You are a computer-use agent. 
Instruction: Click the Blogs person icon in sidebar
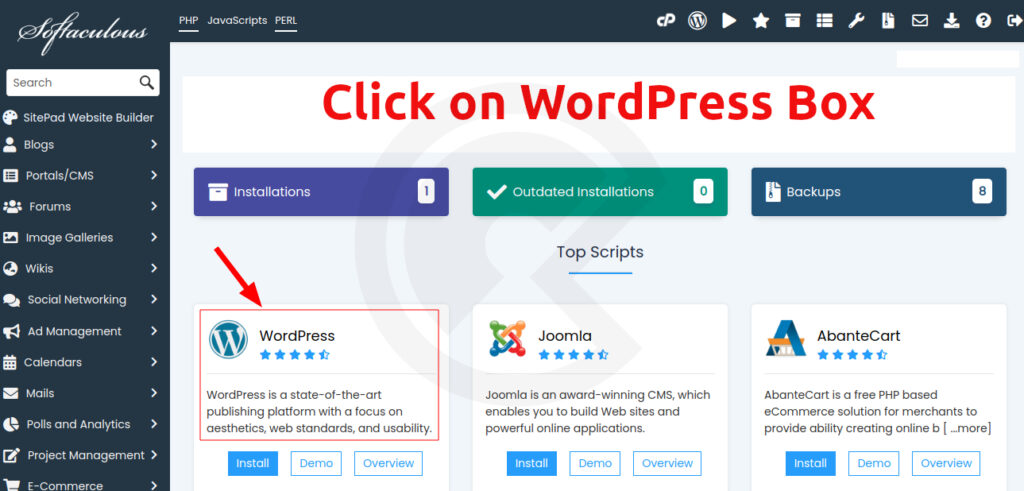(x=10, y=144)
